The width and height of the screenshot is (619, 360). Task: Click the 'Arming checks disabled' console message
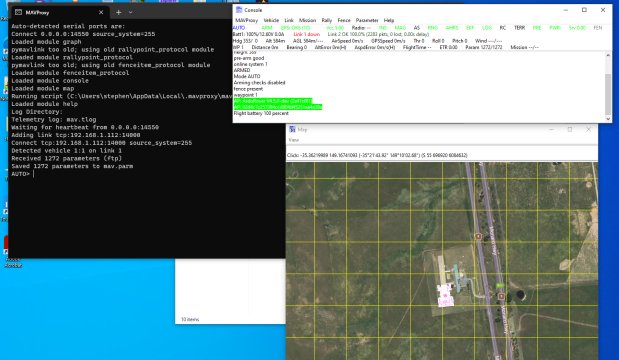(259, 82)
